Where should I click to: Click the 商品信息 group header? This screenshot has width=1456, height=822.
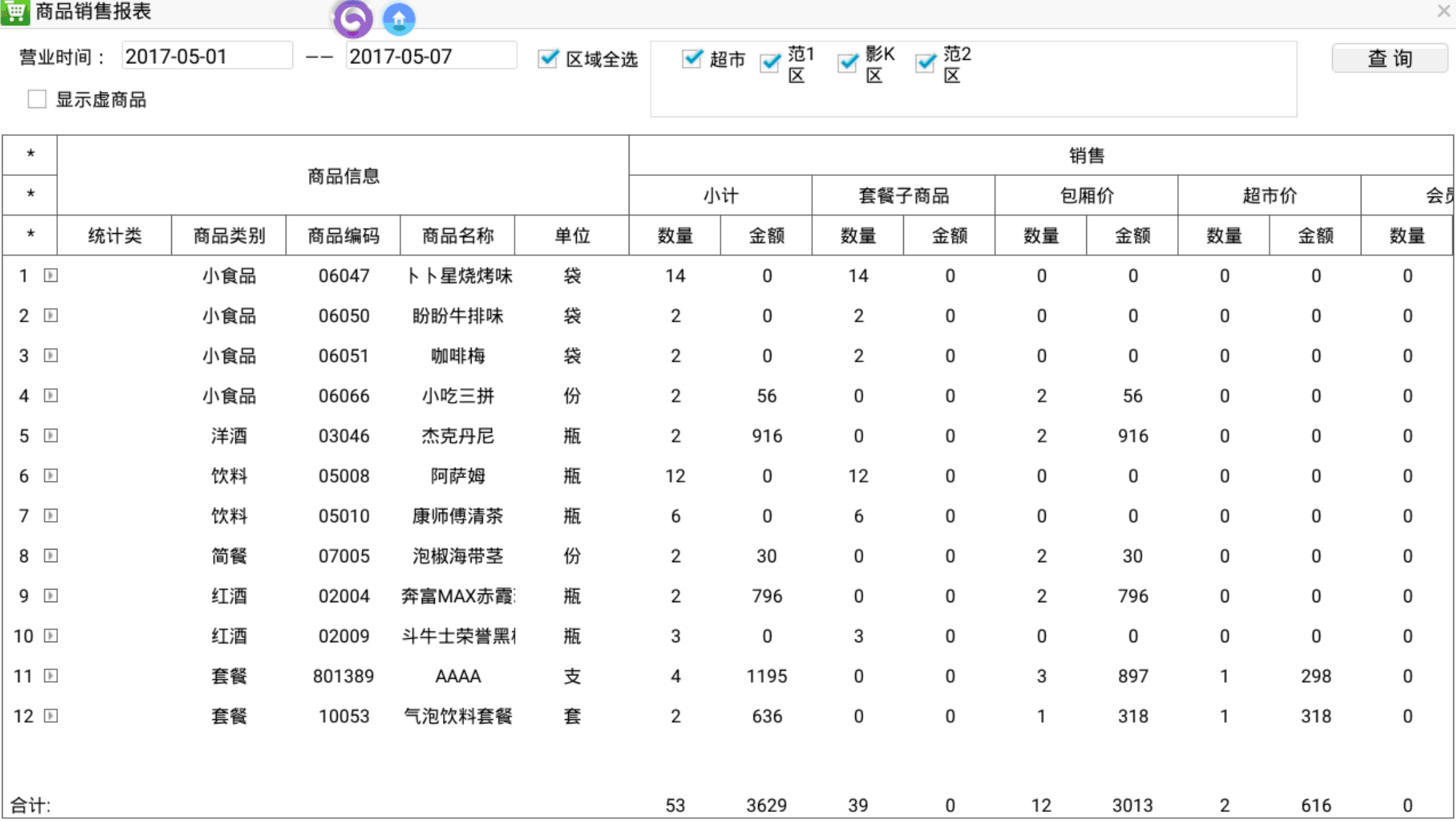344,175
